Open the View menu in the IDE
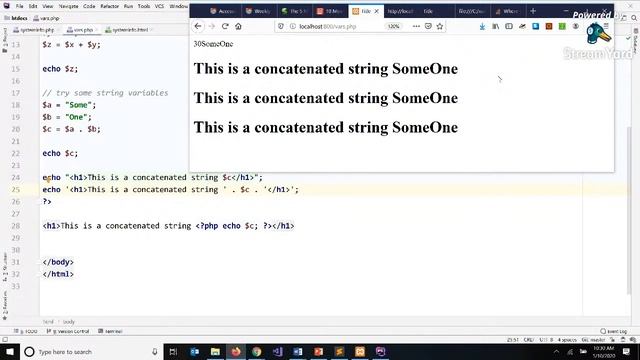Image resolution: width=640 pixels, height=360 pixels. [48, 6]
